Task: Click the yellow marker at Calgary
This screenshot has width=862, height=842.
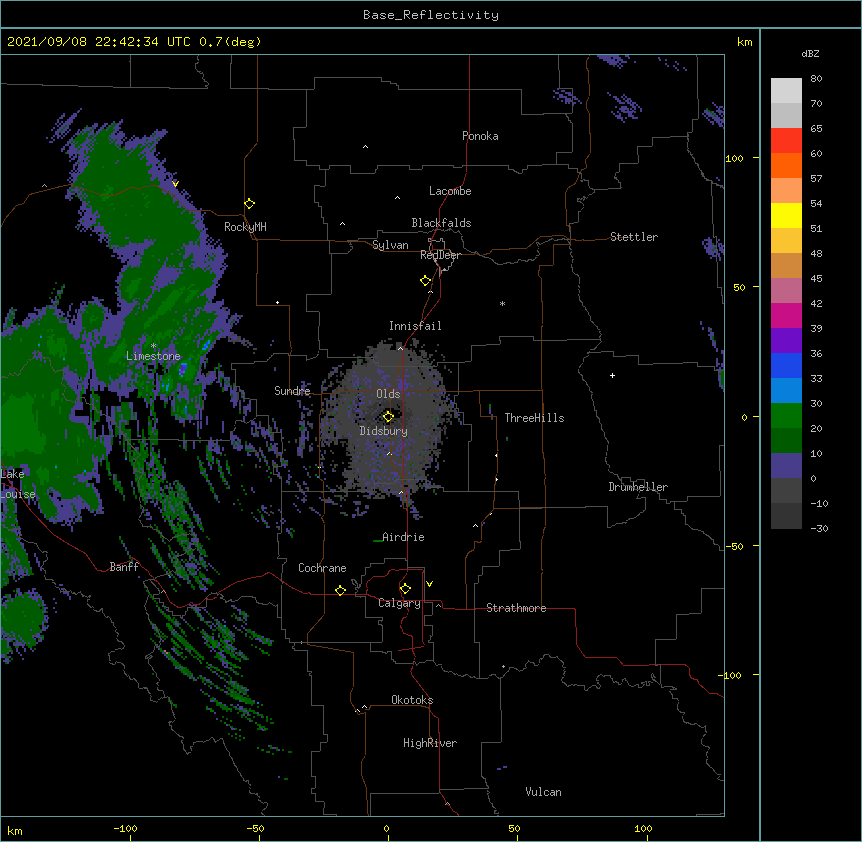Action: 405,589
